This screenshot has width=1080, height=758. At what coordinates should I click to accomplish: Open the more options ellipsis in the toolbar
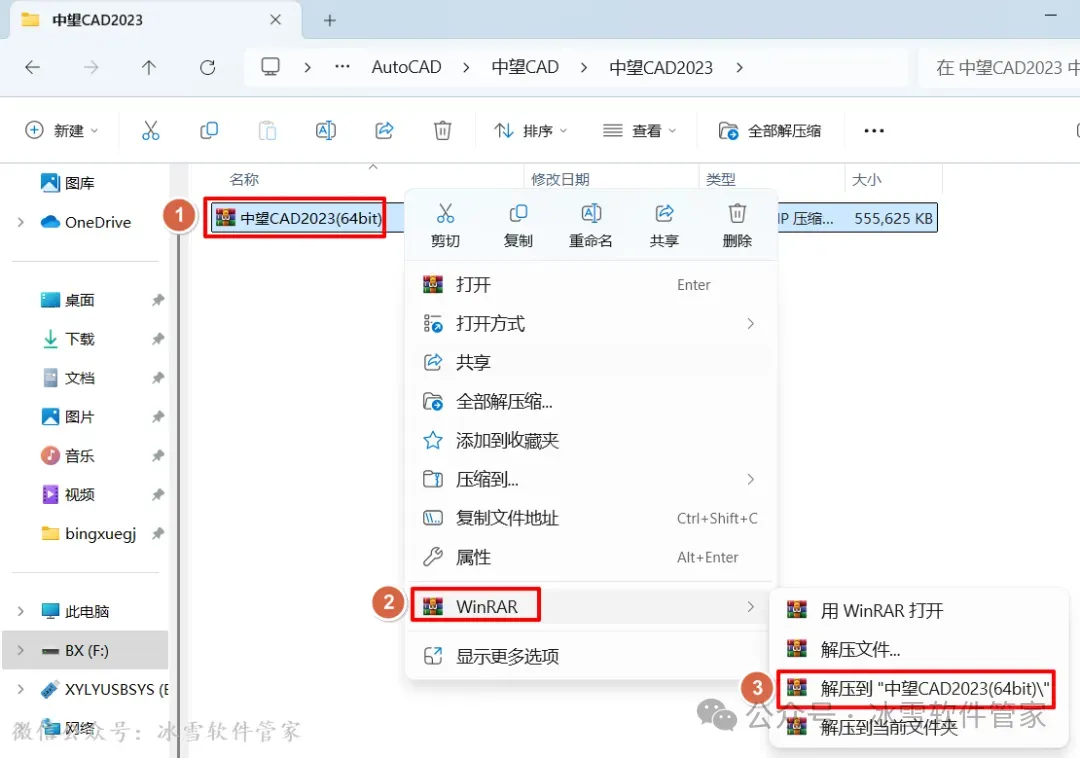(873, 130)
